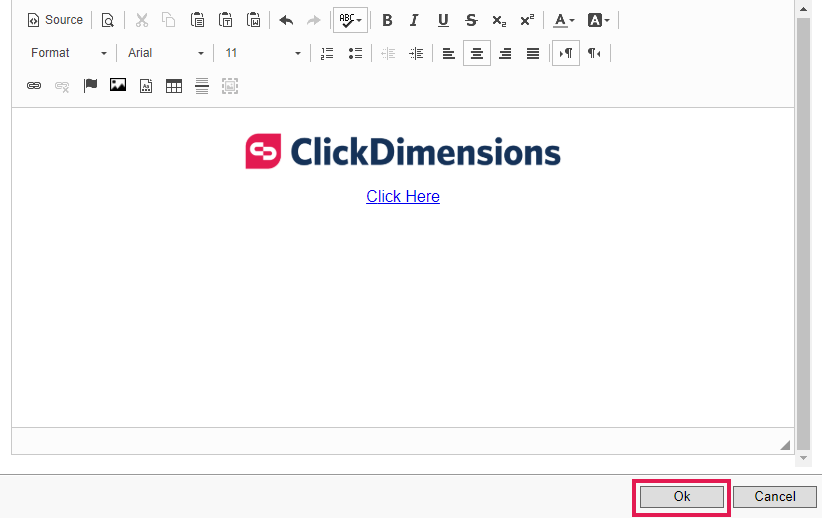Screen dimensions: 822x518
Task: Click the scrollbar down arrow
Action: (x=803, y=458)
